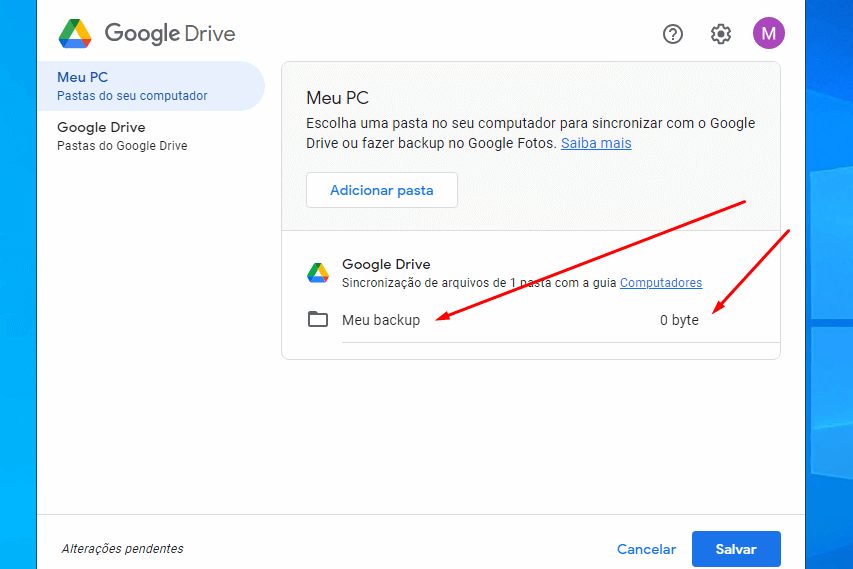Click the Adicionar pasta button
The image size is (853, 569).
coord(381,190)
